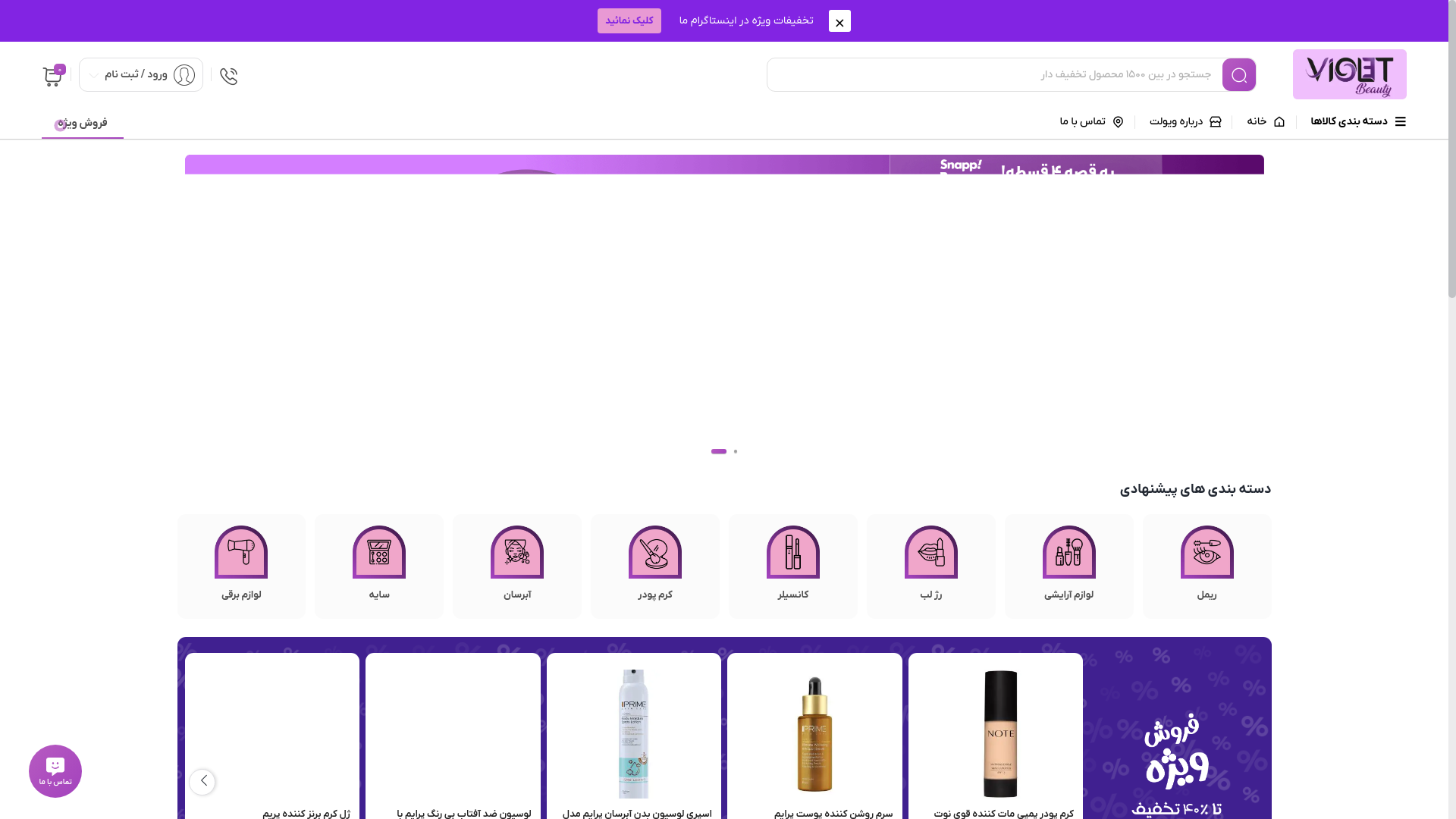This screenshot has height=819, width=1456.
Task: Select the active wide slider indicator
Action: click(719, 452)
